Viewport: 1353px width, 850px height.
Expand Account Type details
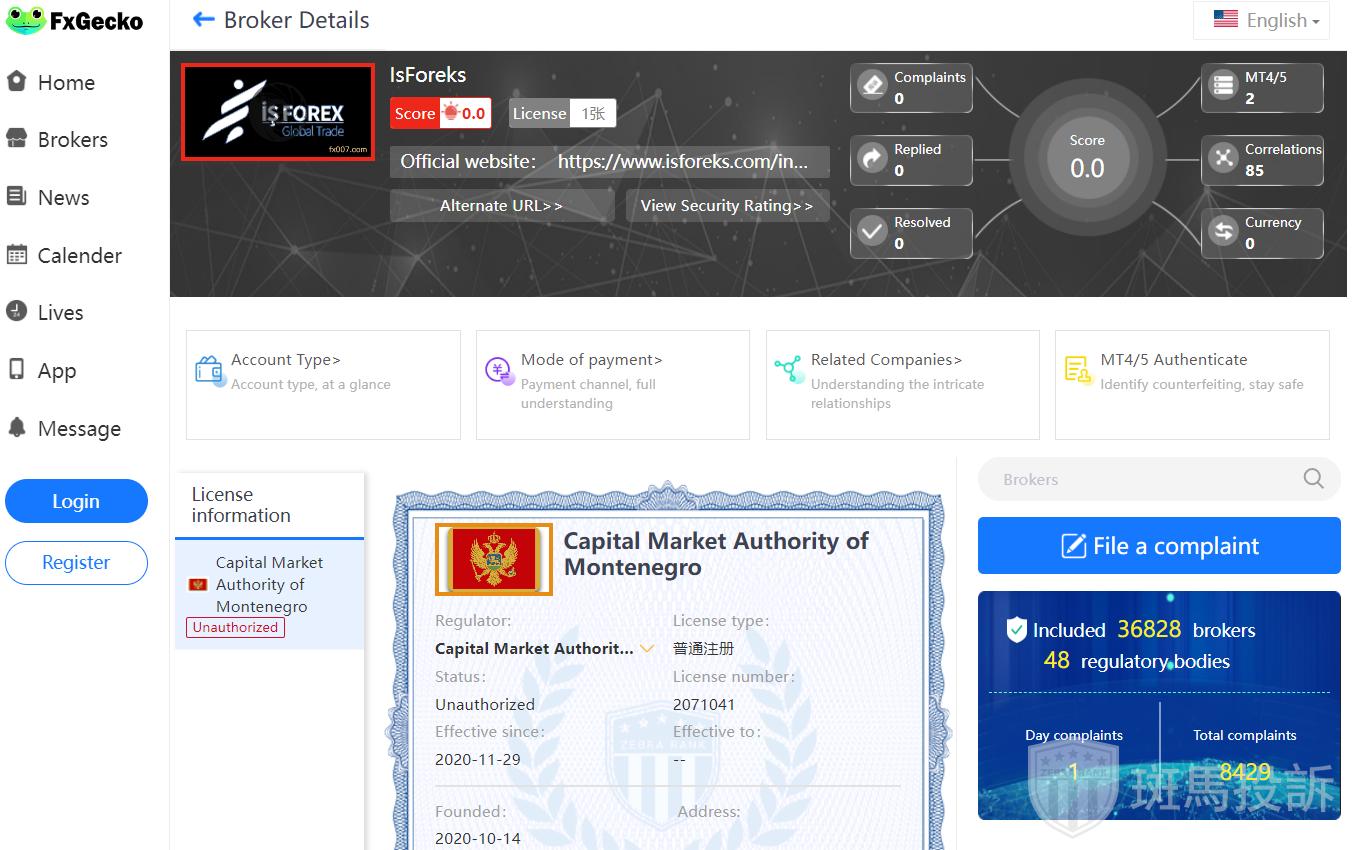(x=286, y=360)
